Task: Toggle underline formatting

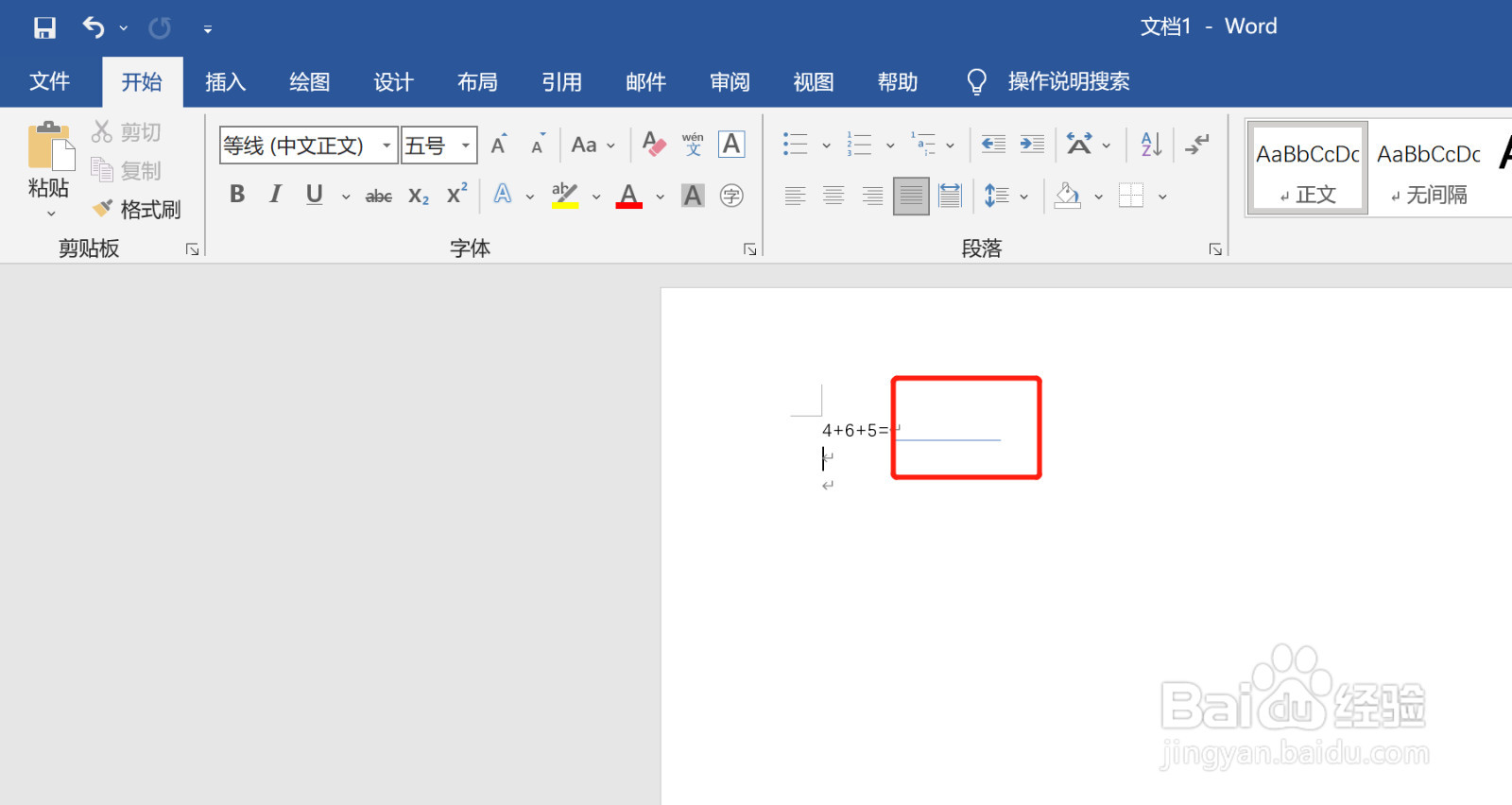Action: [x=315, y=195]
